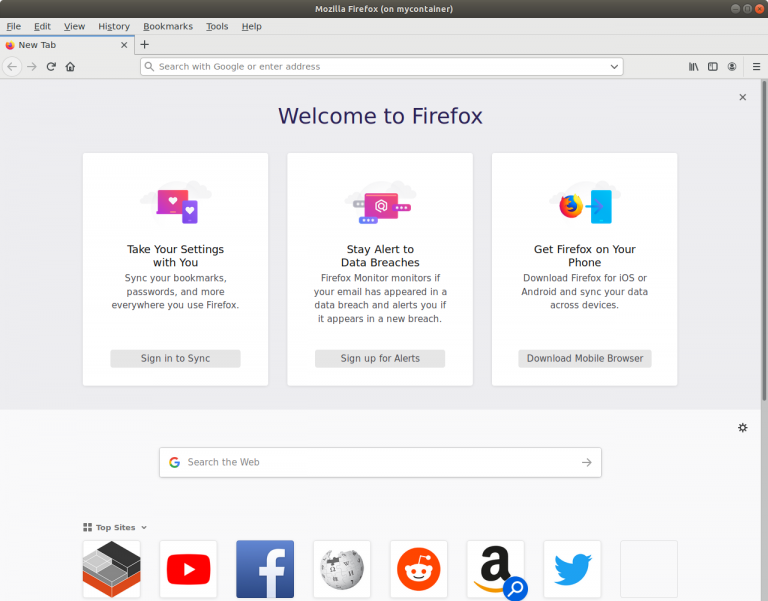Toggle the sidebar view icon

tap(713, 67)
